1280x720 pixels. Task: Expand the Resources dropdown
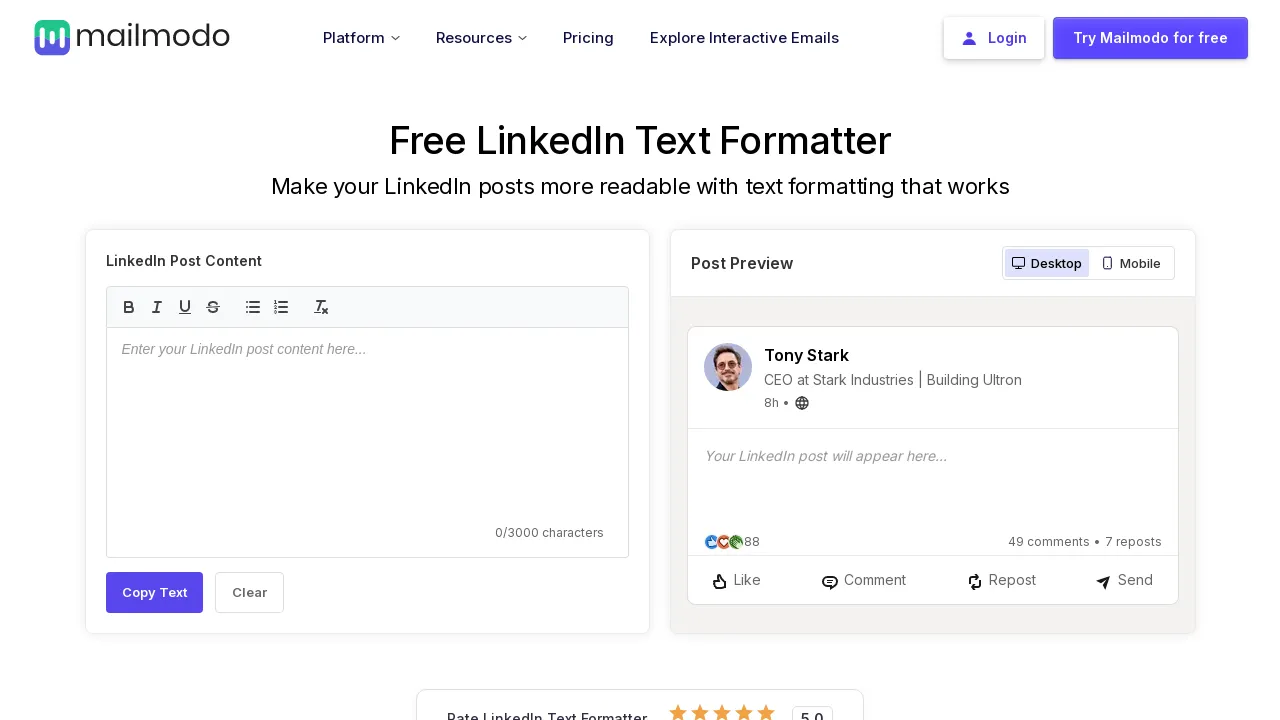(x=481, y=38)
